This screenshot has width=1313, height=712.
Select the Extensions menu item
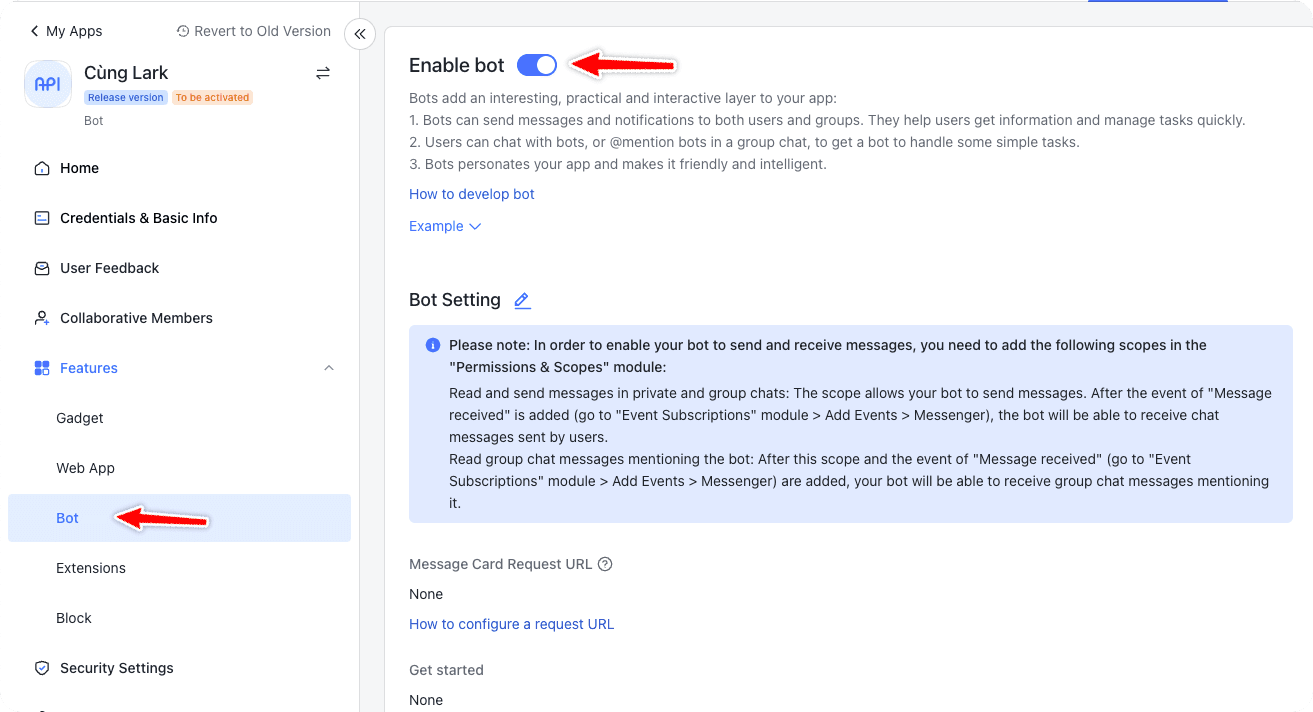[x=91, y=567]
